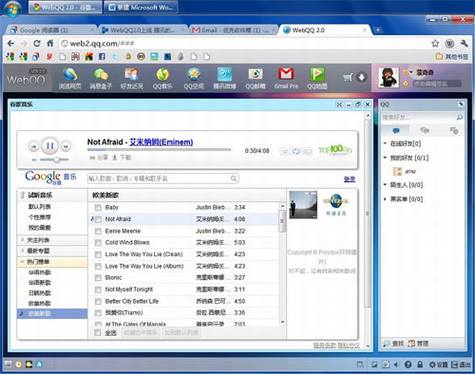Expand the following-list section in music sidebar
The width and height of the screenshot is (475, 374).
tap(52, 240)
